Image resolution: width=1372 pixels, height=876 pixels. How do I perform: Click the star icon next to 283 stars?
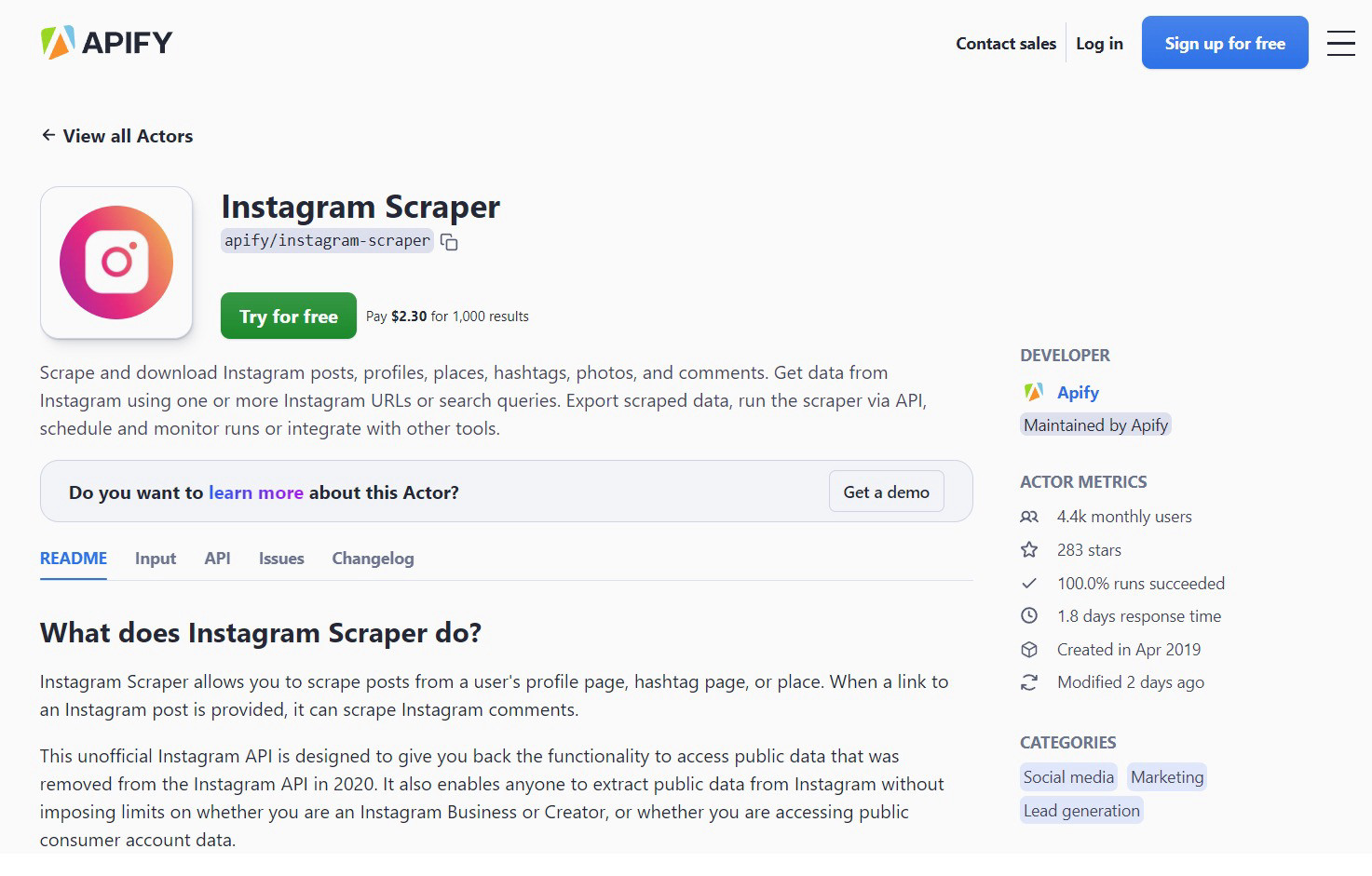pos(1029,549)
